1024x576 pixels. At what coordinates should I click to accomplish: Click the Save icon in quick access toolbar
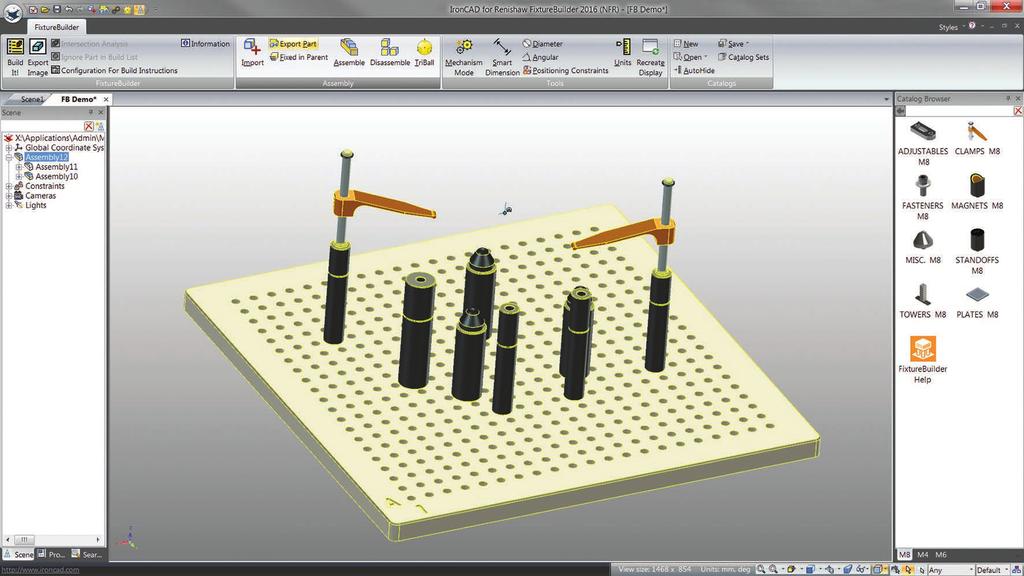point(57,10)
